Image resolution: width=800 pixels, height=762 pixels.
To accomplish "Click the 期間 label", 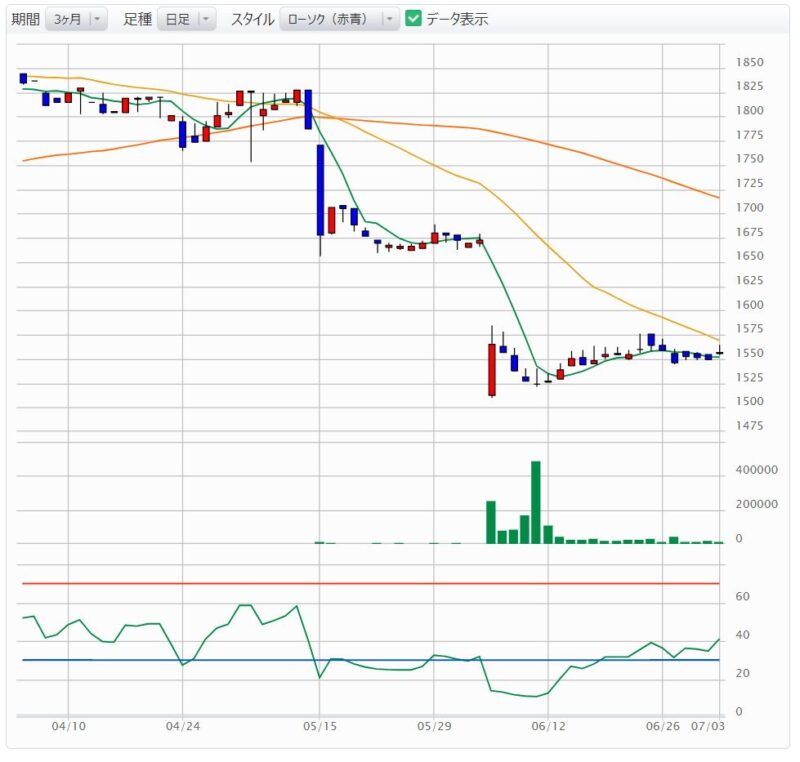I will [26, 19].
